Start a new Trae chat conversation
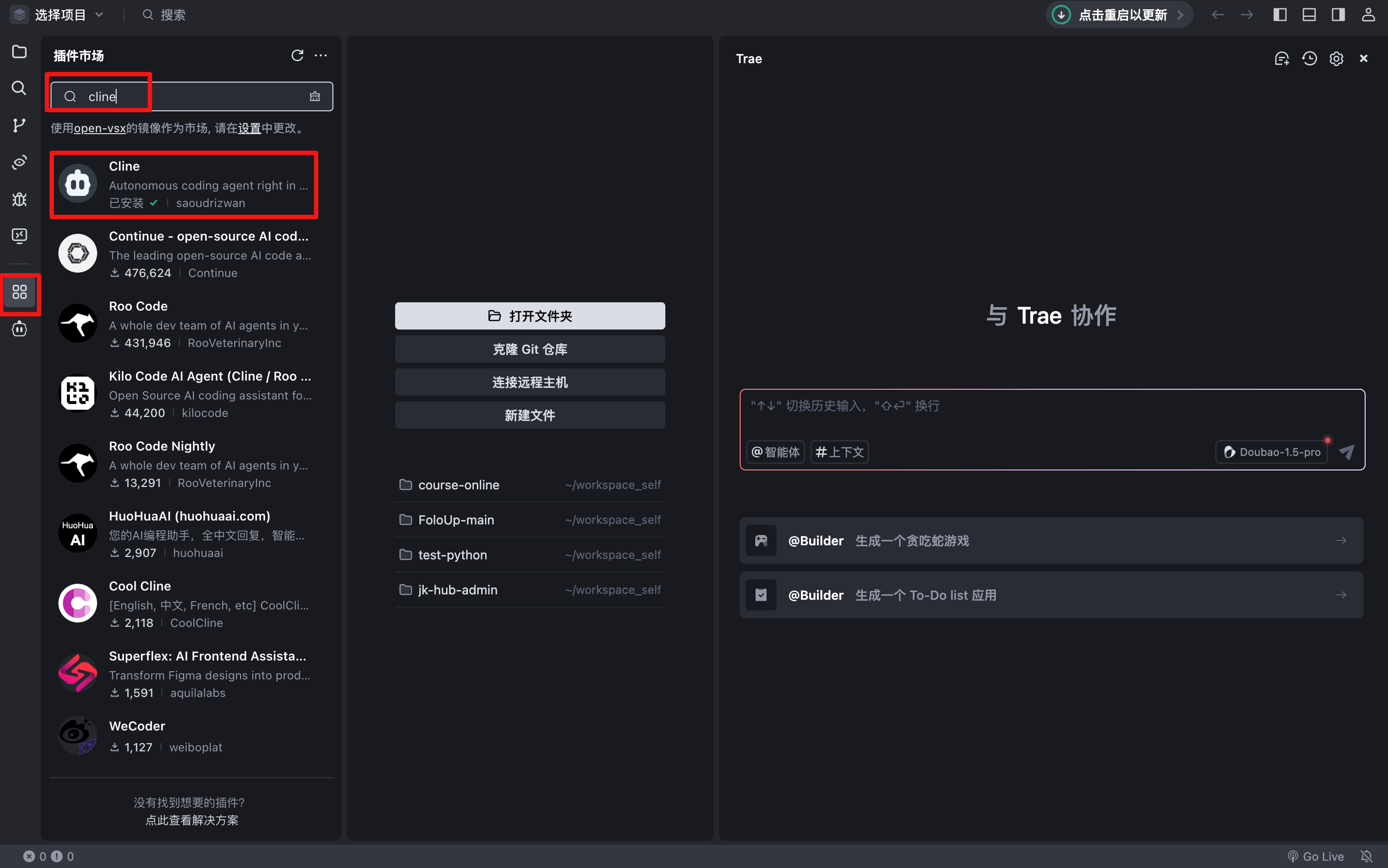 (x=1282, y=58)
